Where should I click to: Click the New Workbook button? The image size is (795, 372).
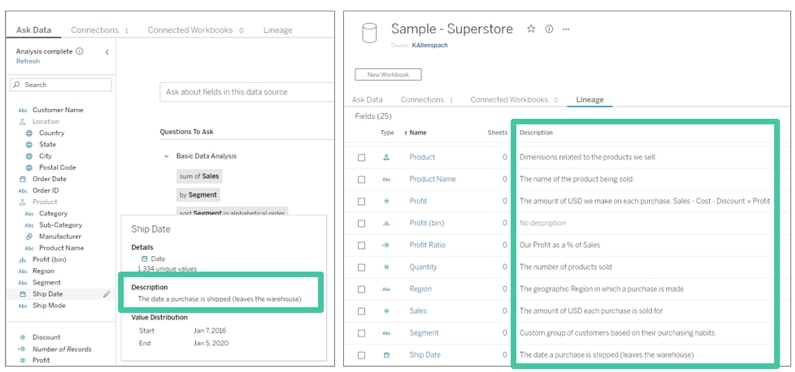388,75
